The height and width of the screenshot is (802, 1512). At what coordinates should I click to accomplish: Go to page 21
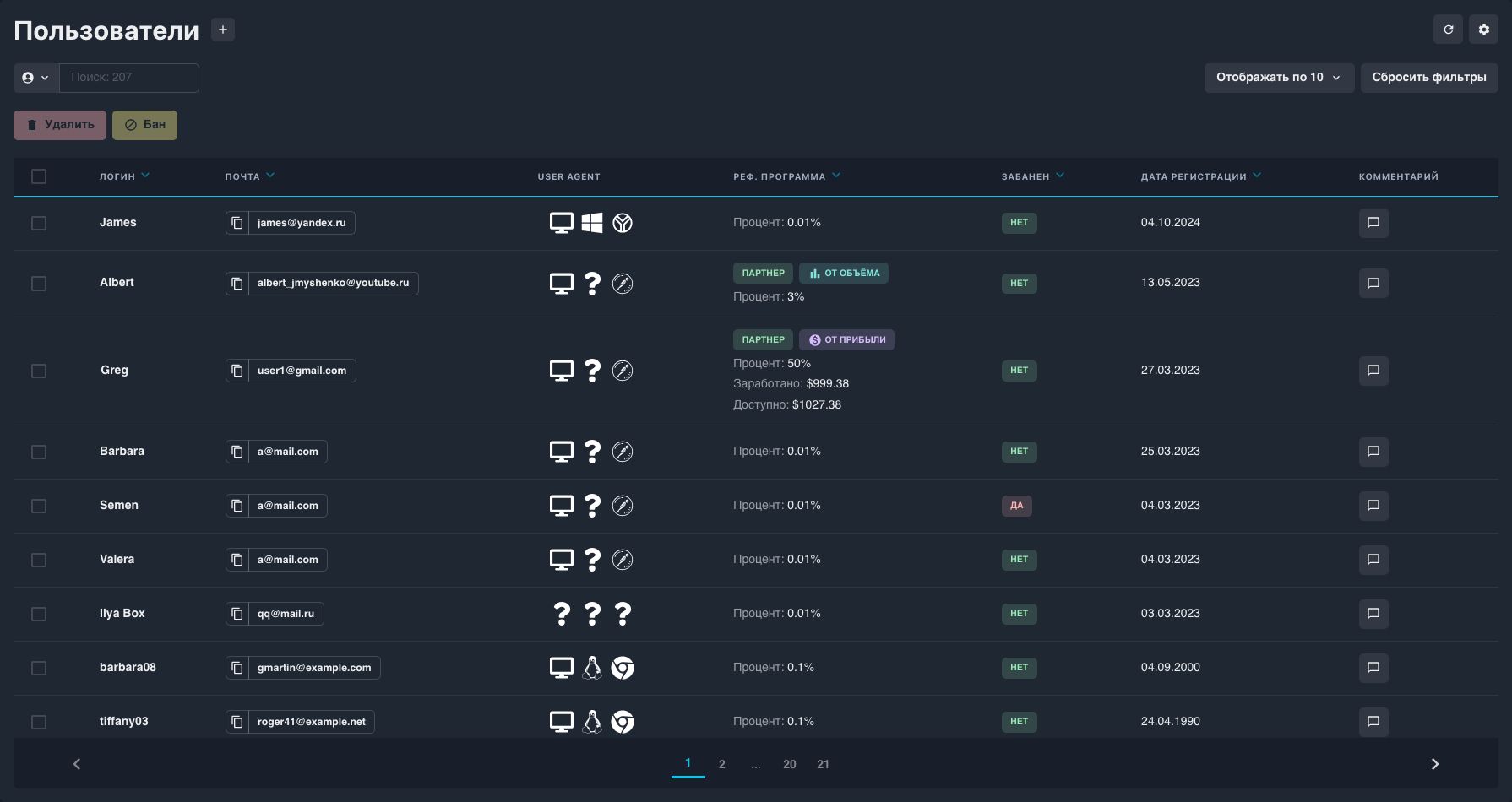pyautogui.click(x=824, y=764)
